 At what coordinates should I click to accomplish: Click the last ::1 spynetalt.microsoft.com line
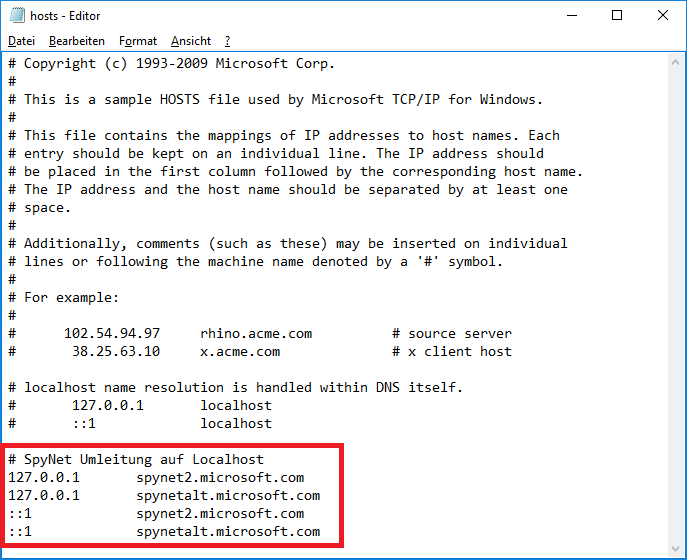point(164,531)
